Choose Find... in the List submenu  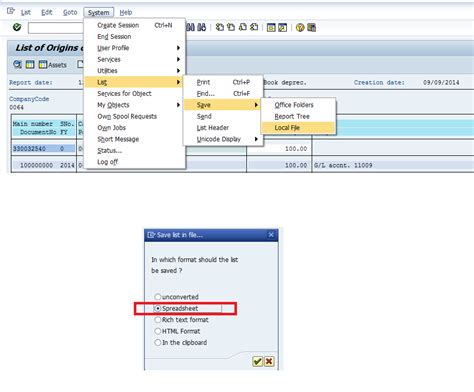point(222,93)
